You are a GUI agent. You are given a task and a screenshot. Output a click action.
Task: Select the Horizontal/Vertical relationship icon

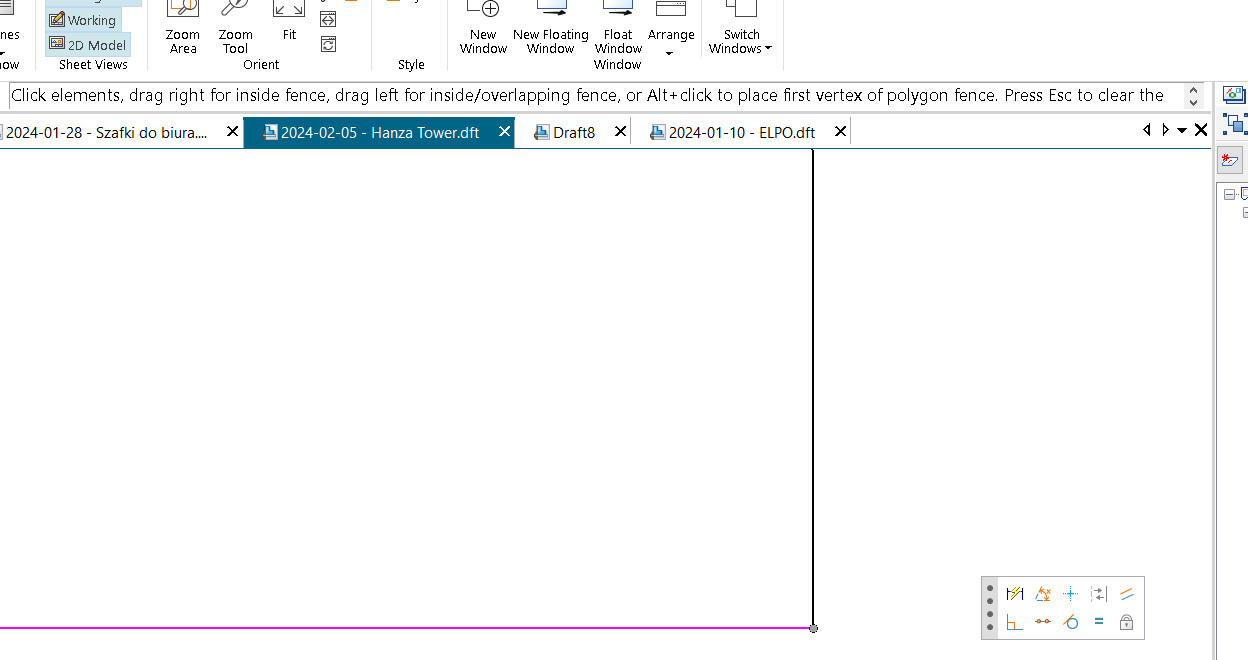[1071, 594]
